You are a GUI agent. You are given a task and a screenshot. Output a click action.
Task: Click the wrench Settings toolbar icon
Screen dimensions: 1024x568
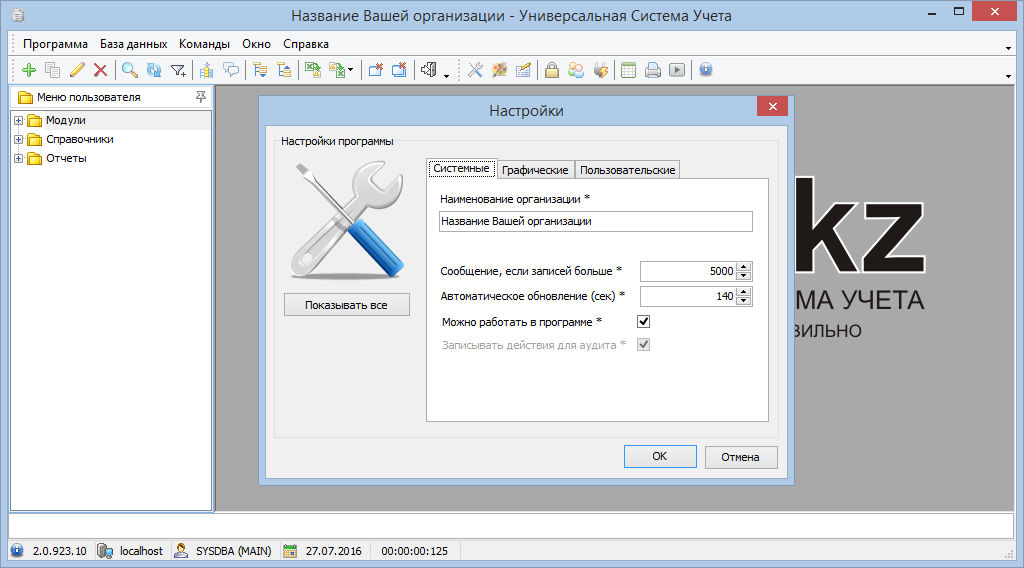pos(476,70)
